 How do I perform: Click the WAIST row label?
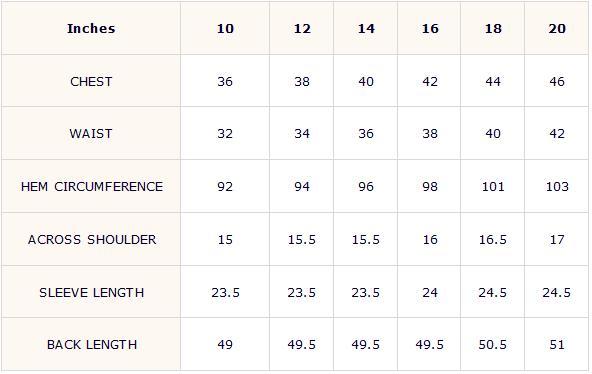click(91, 134)
